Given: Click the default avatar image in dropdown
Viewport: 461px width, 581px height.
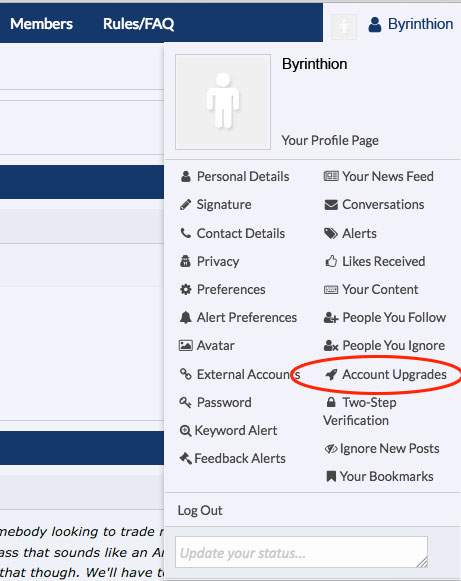Looking at the screenshot, I should tap(223, 102).
